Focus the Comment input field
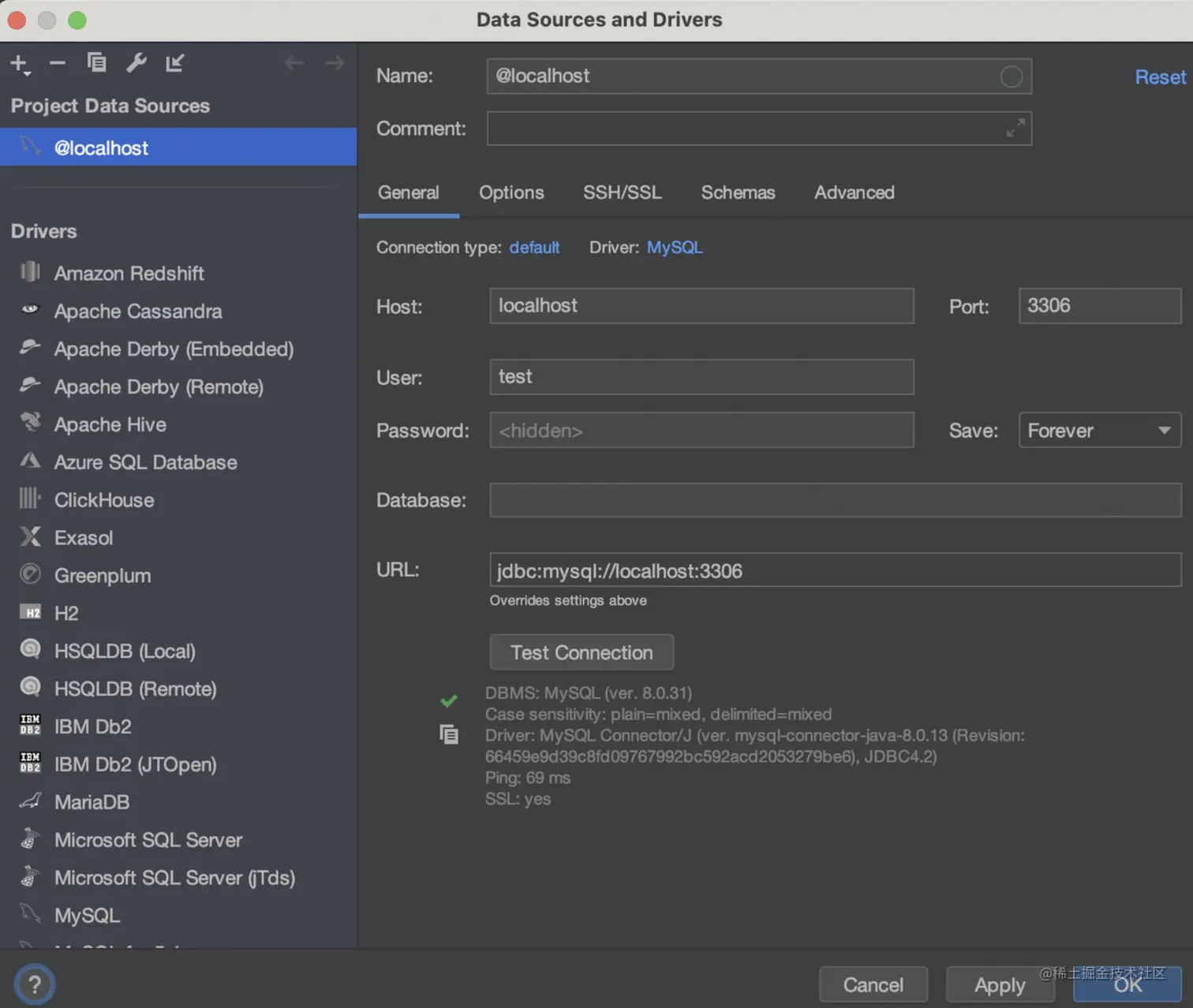The image size is (1193, 1008). click(759, 128)
